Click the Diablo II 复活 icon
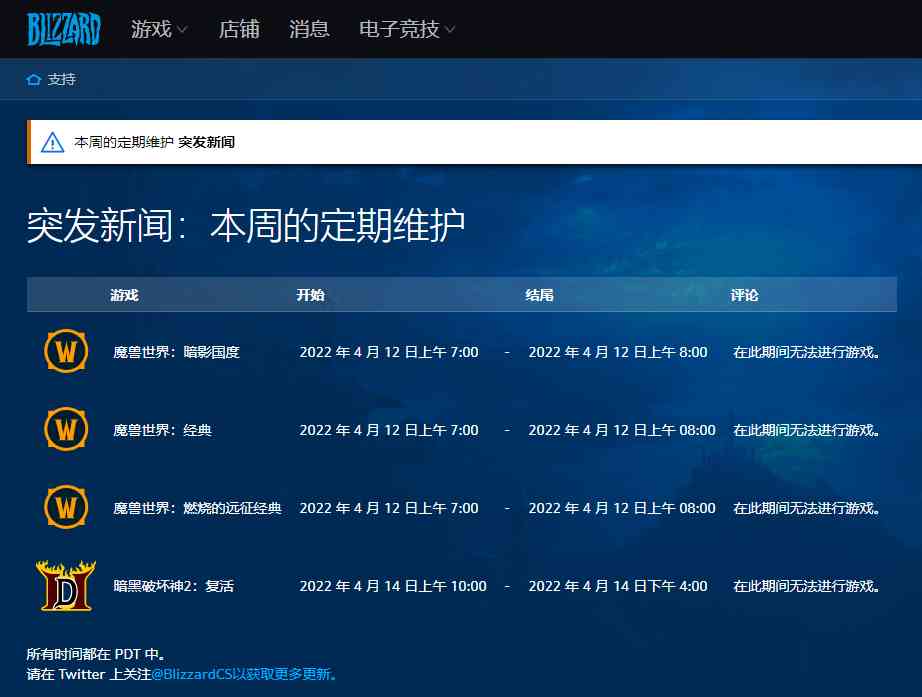This screenshot has width=922, height=697. click(x=66, y=586)
